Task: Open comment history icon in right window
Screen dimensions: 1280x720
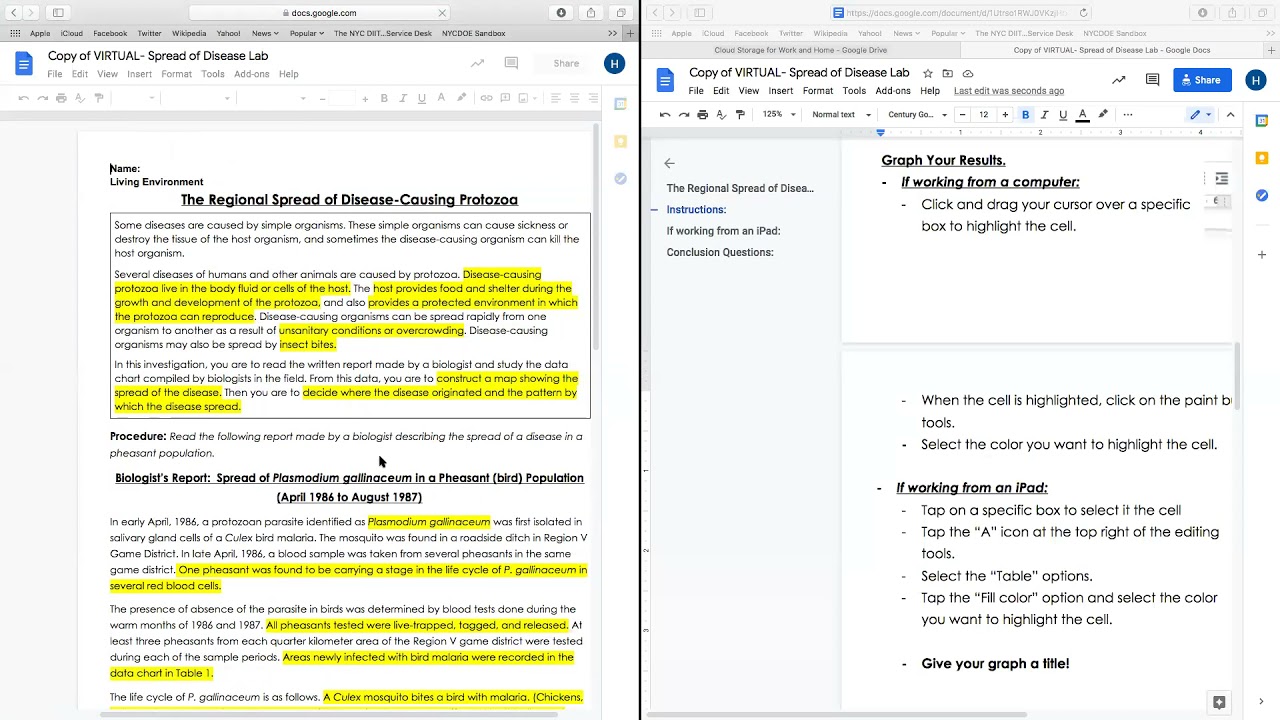Action: click(1152, 80)
